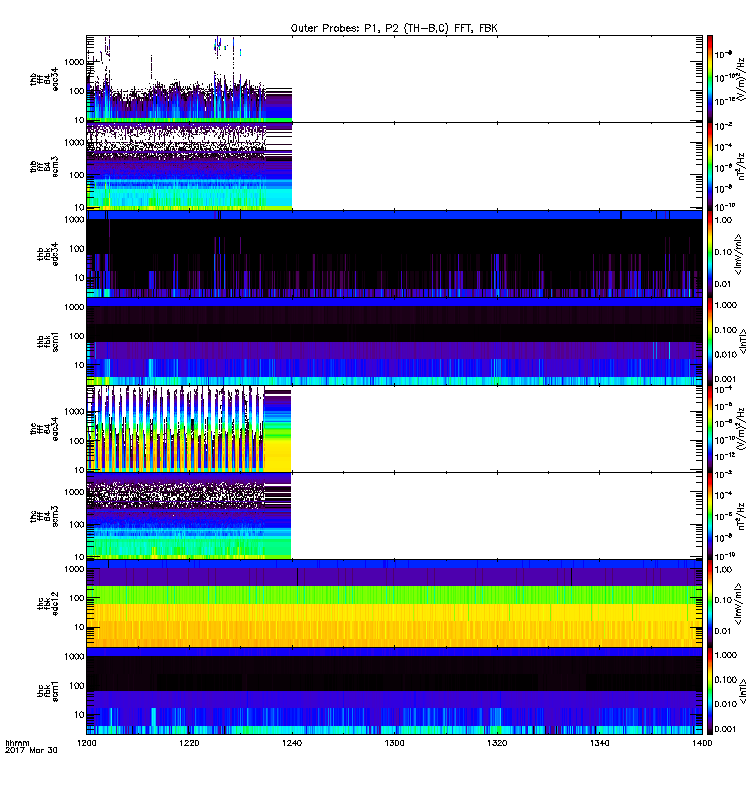Click the 1340 time tick label
This screenshot has height=800, width=750.
599,743
